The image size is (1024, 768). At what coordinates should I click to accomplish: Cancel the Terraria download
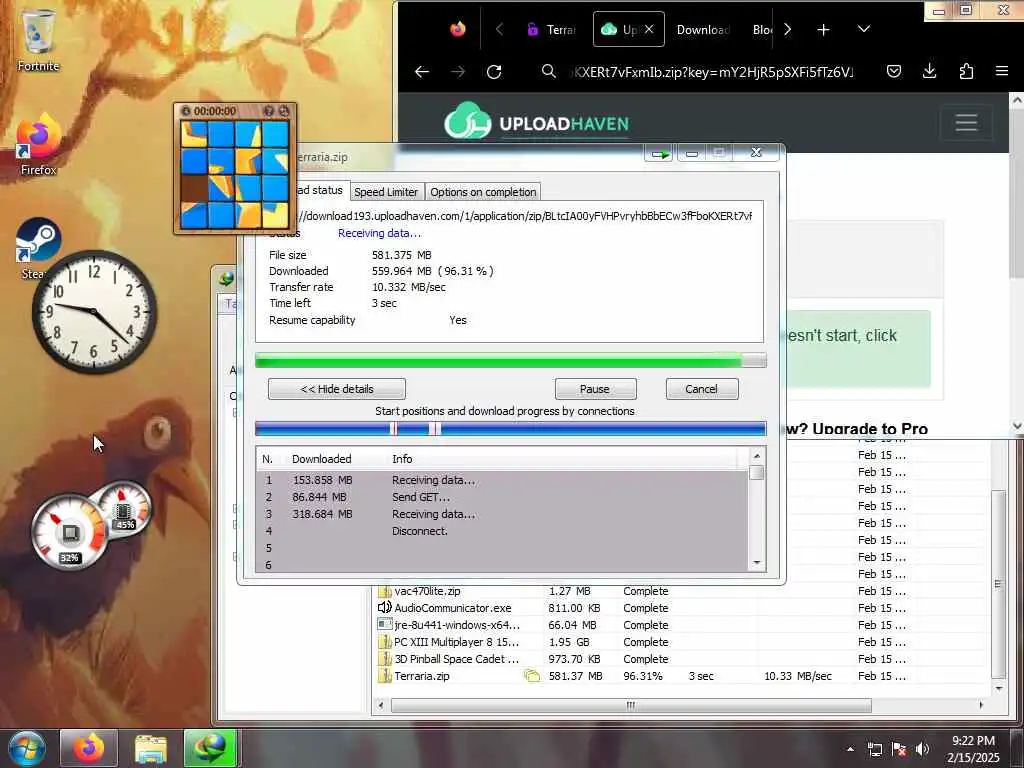click(701, 389)
